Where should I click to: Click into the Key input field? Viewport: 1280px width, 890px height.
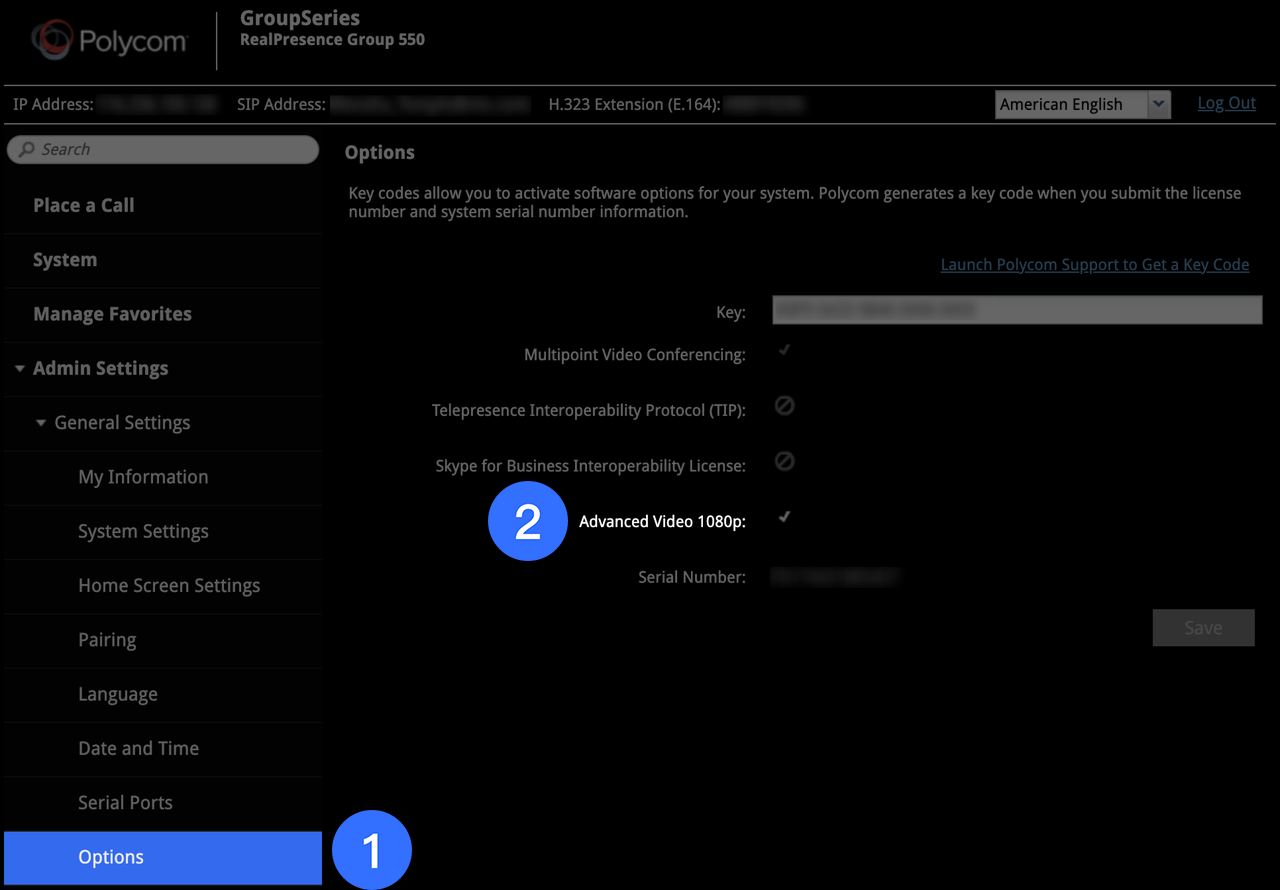tap(1016, 311)
